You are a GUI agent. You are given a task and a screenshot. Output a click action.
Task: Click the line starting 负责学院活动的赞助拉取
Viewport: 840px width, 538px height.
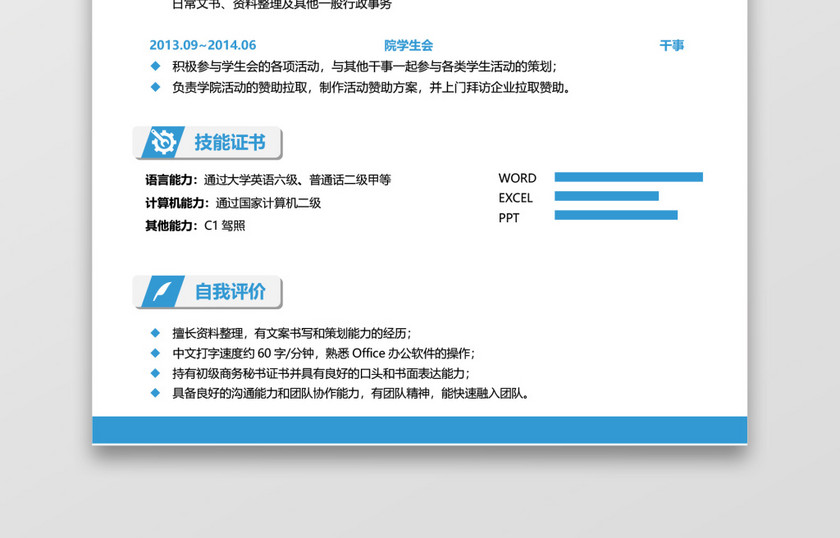(372, 87)
